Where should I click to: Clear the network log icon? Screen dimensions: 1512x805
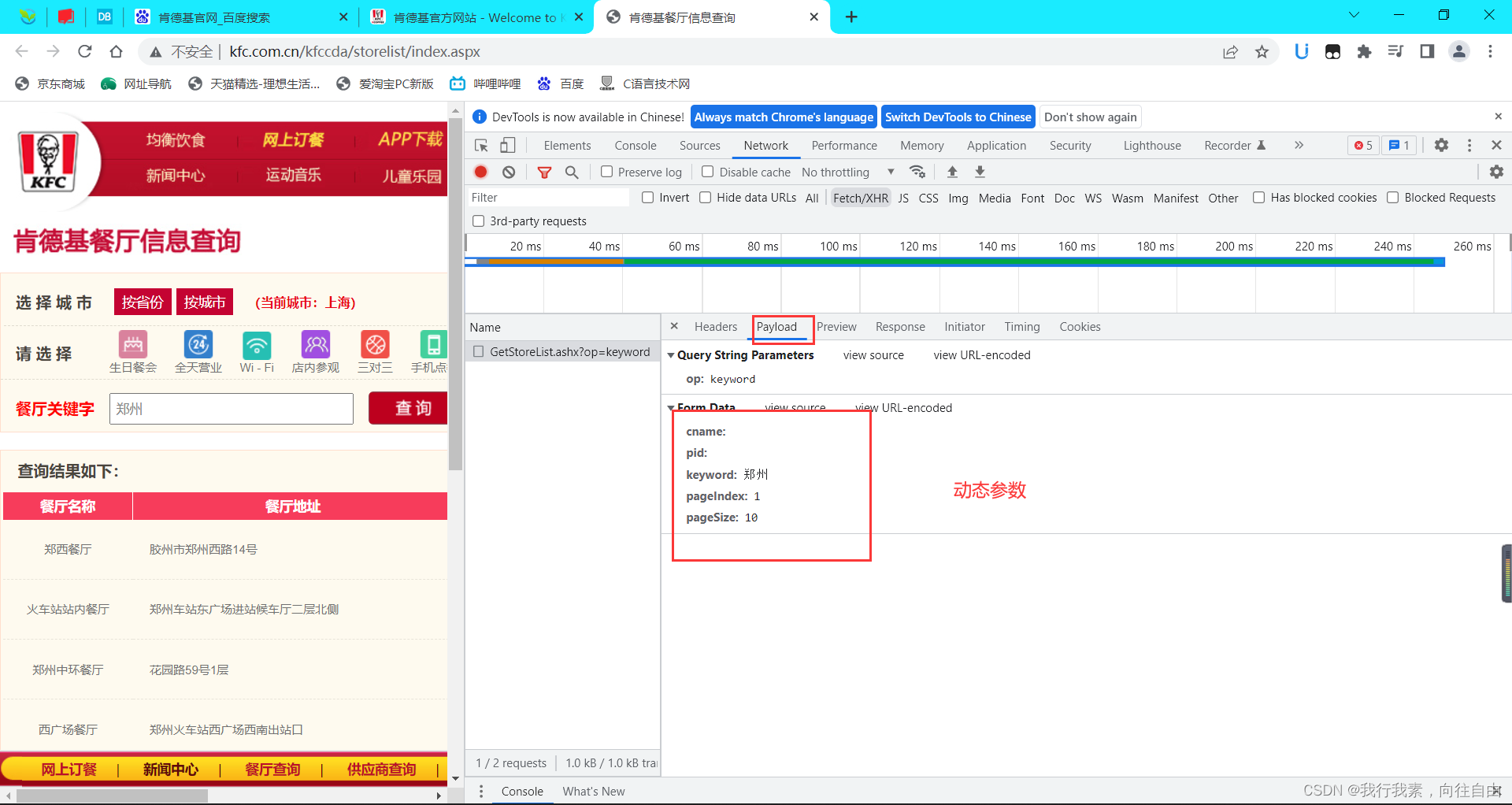click(509, 172)
